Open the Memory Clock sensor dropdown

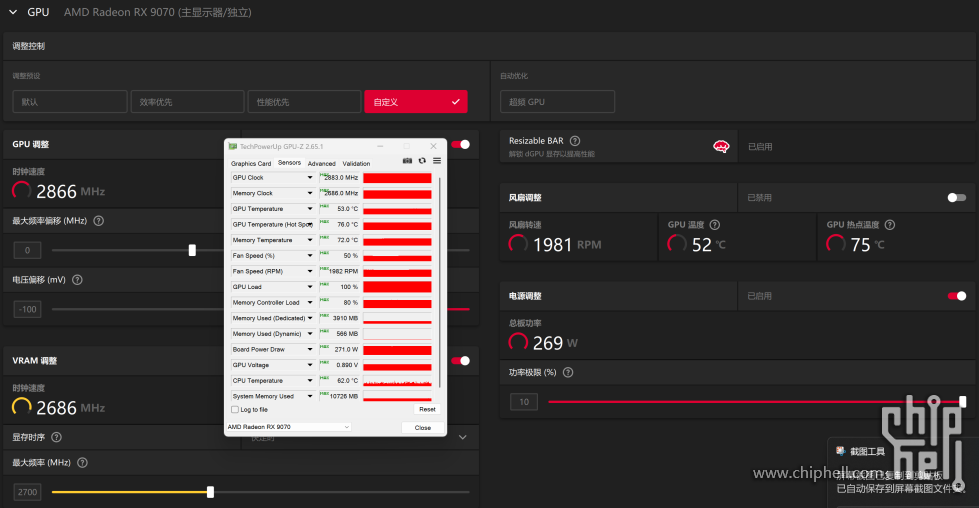click(x=310, y=193)
